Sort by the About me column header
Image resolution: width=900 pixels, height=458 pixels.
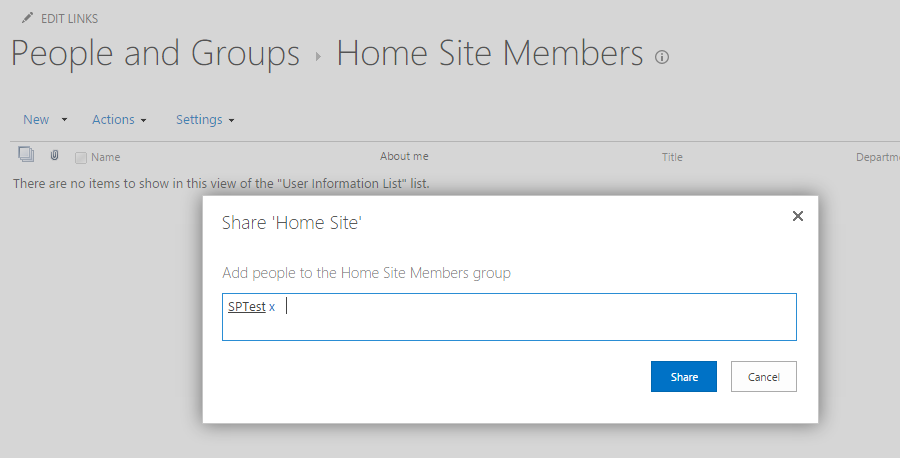(404, 156)
